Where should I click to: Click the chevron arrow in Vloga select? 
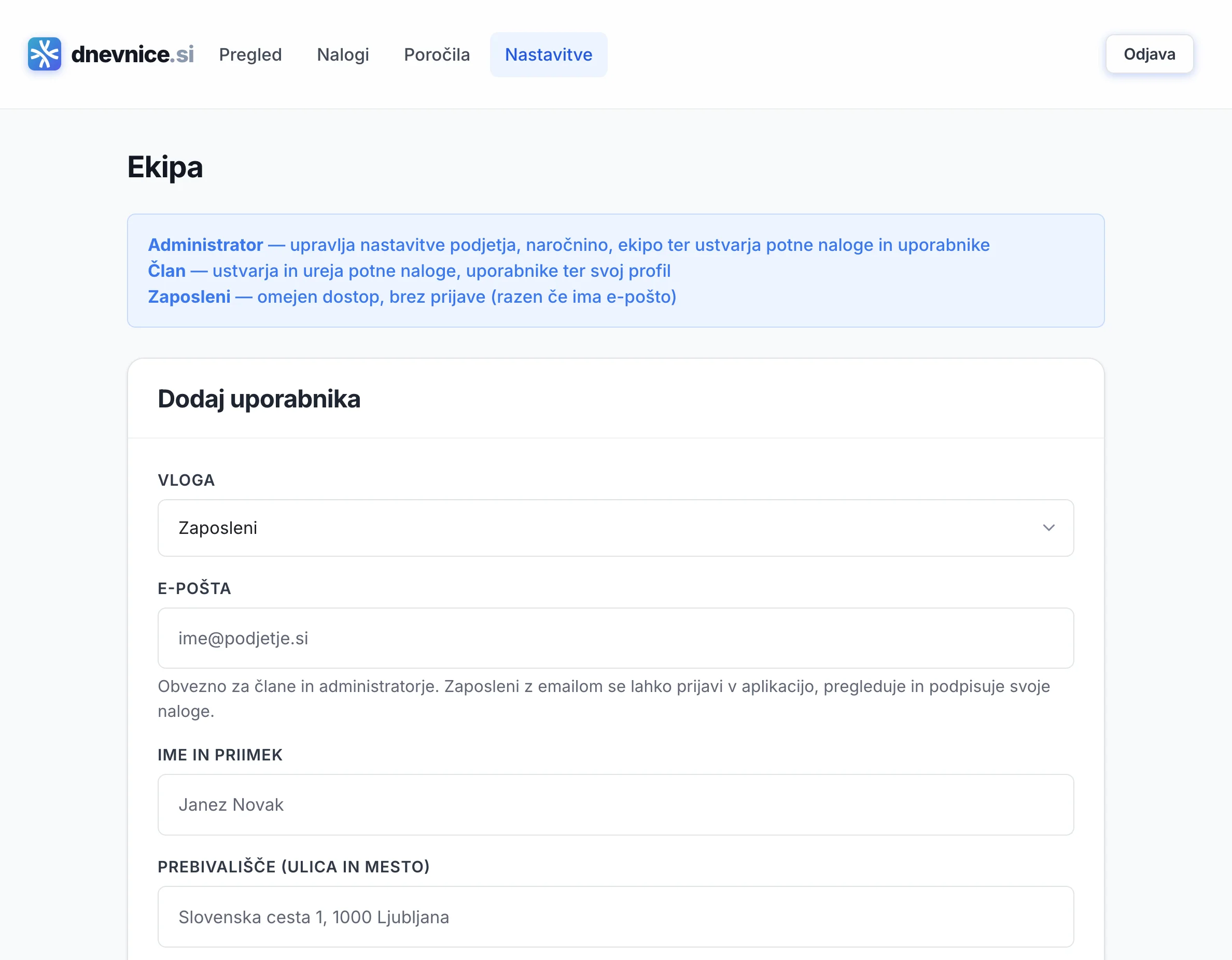pyautogui.click(x=1048, y=528)
